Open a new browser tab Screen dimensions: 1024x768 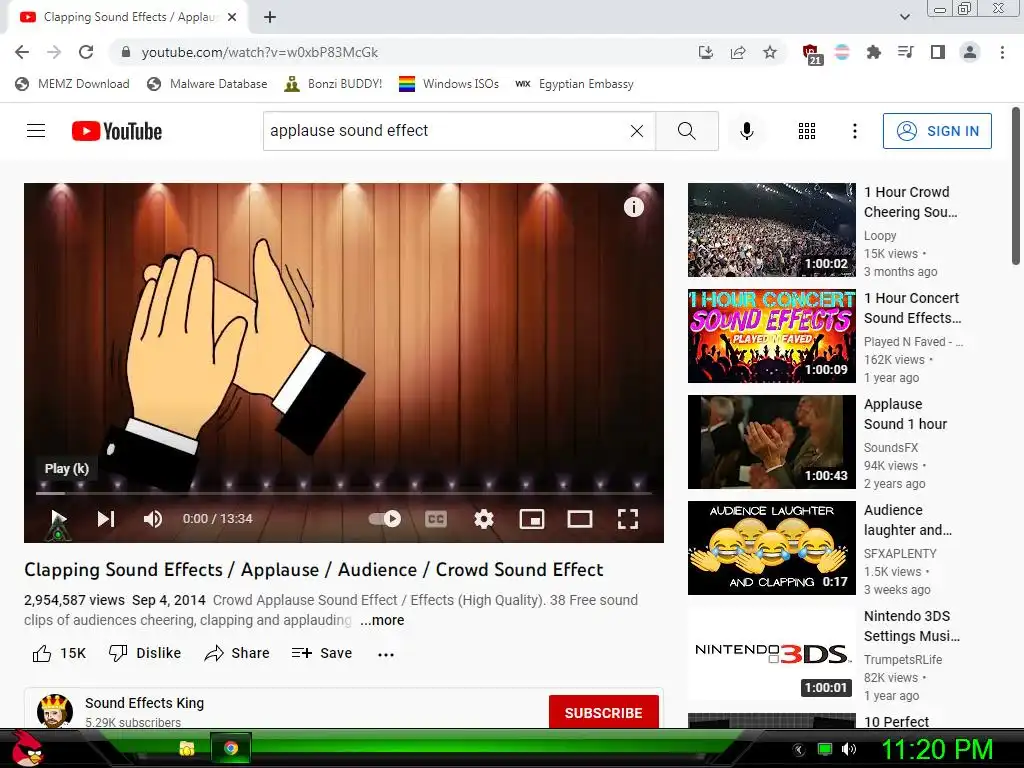(270, 18)
